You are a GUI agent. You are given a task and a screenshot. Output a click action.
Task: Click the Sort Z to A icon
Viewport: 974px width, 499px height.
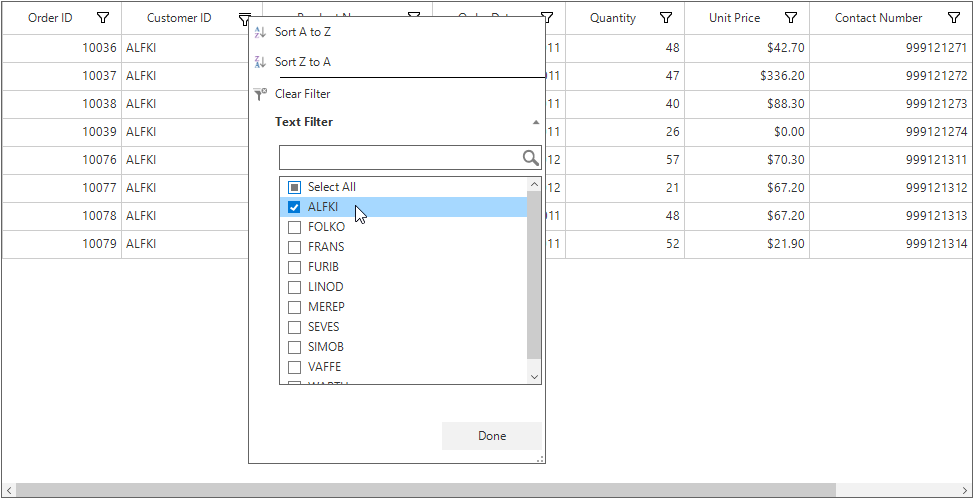tap(260, 62)
